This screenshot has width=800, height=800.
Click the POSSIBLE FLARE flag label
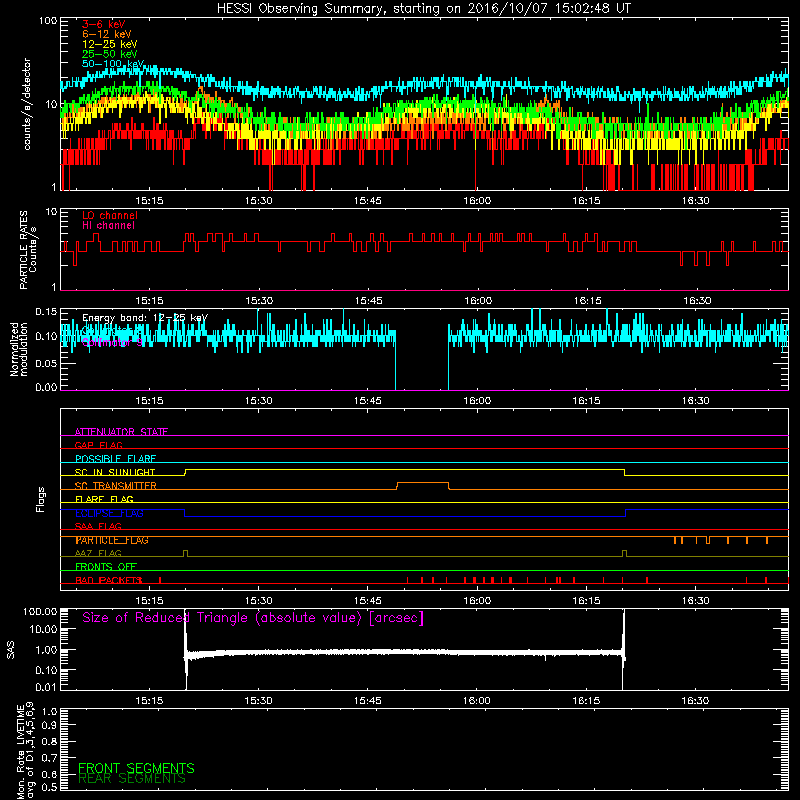click(x=115, y=459)
